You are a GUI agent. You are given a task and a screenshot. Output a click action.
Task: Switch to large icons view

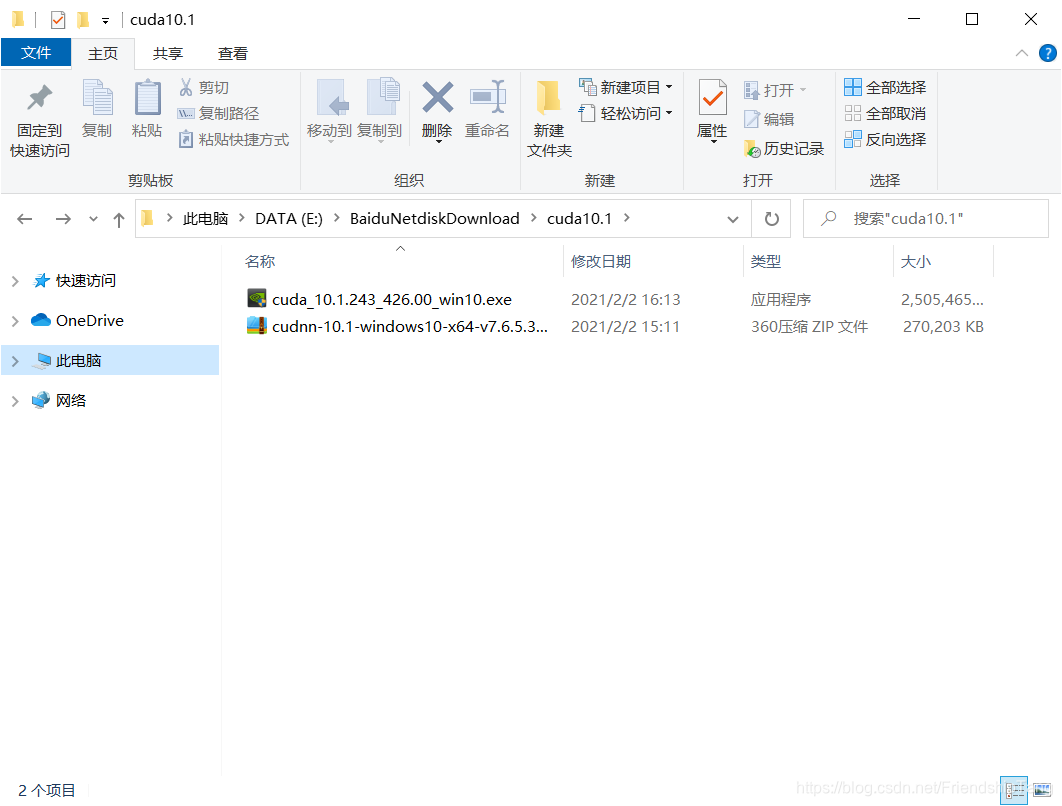click(x=1042, y=790)
